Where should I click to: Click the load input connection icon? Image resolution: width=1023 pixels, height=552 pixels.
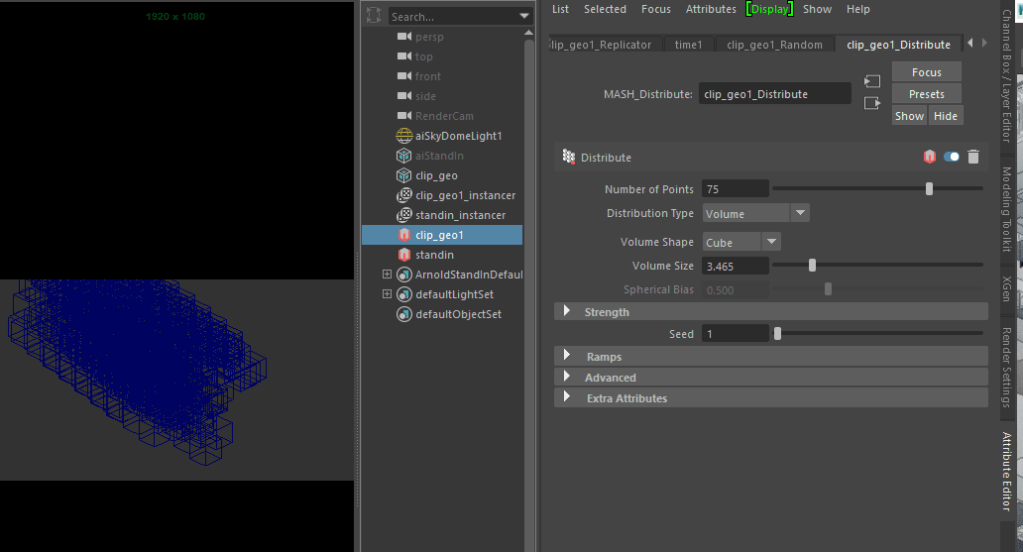[872, 81]
